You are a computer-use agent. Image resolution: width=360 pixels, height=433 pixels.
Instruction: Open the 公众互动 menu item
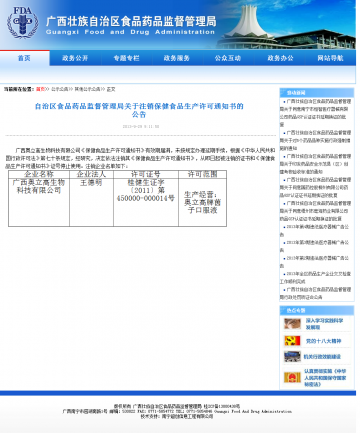pos(228,58)
